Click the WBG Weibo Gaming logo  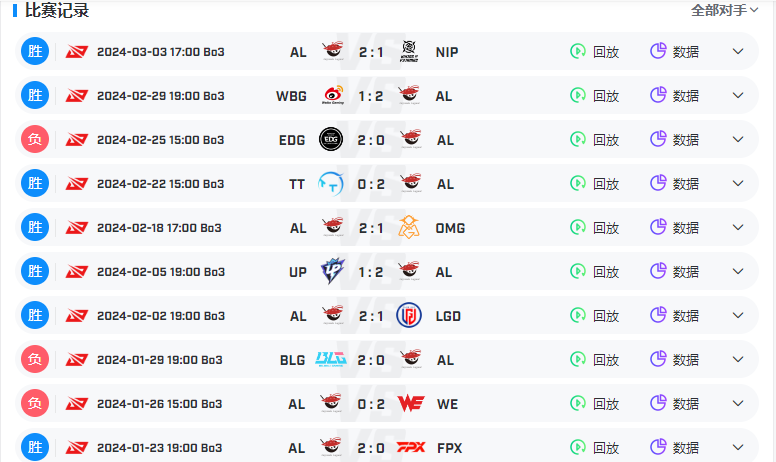coord(333,95)
